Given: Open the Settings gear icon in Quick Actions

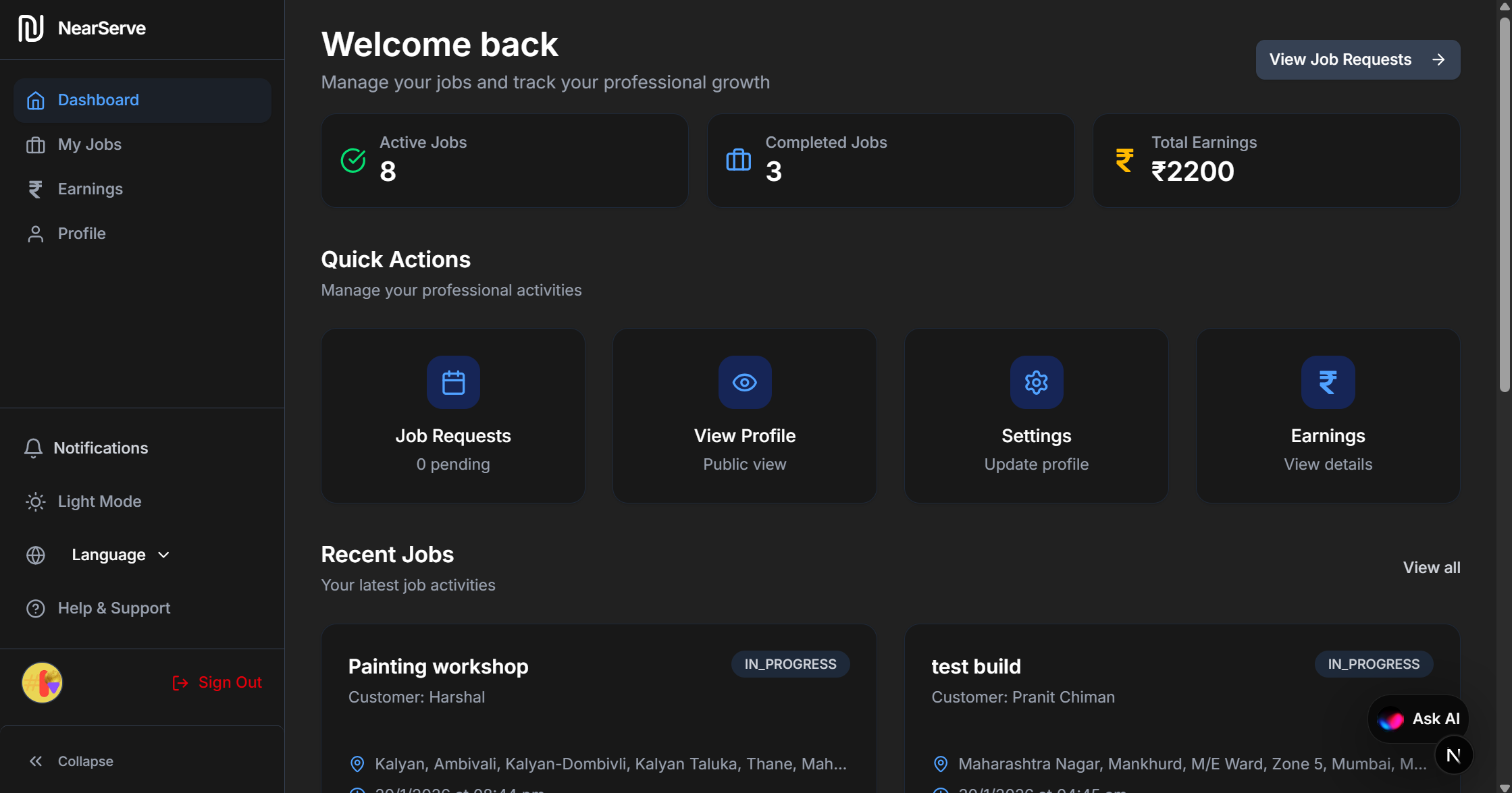Looking at the screenshot, I should coord(1036,382).
